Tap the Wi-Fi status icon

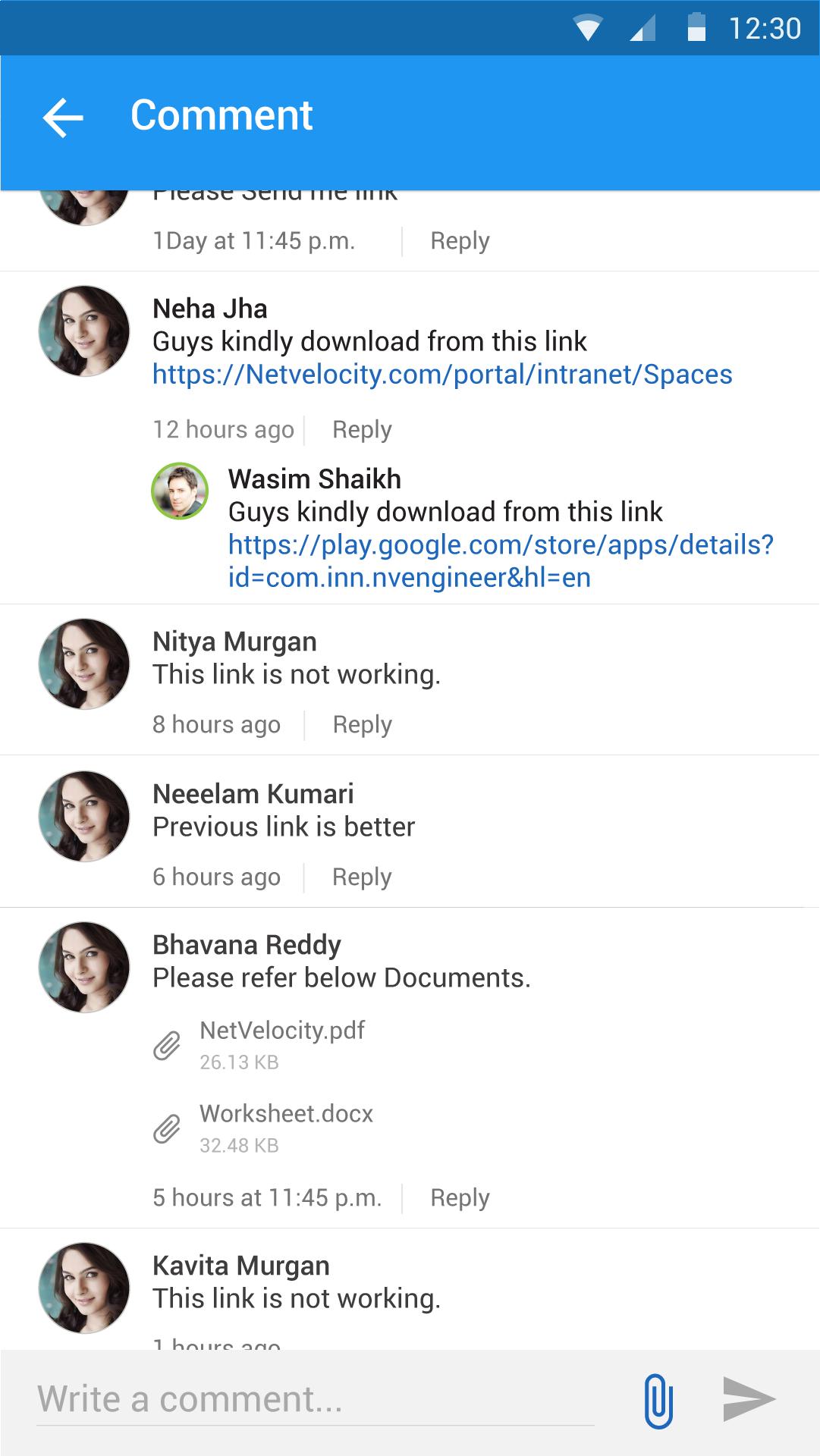click(588, 29)
